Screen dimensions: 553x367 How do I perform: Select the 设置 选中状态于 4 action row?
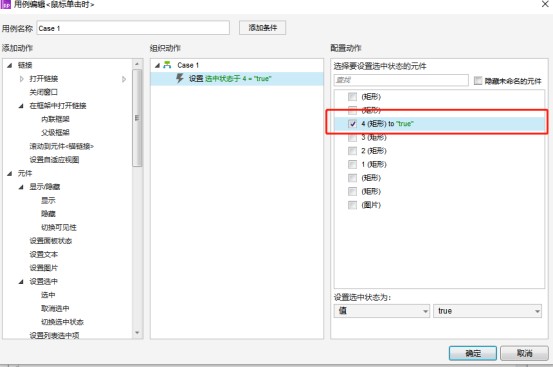tap(237, 79)
